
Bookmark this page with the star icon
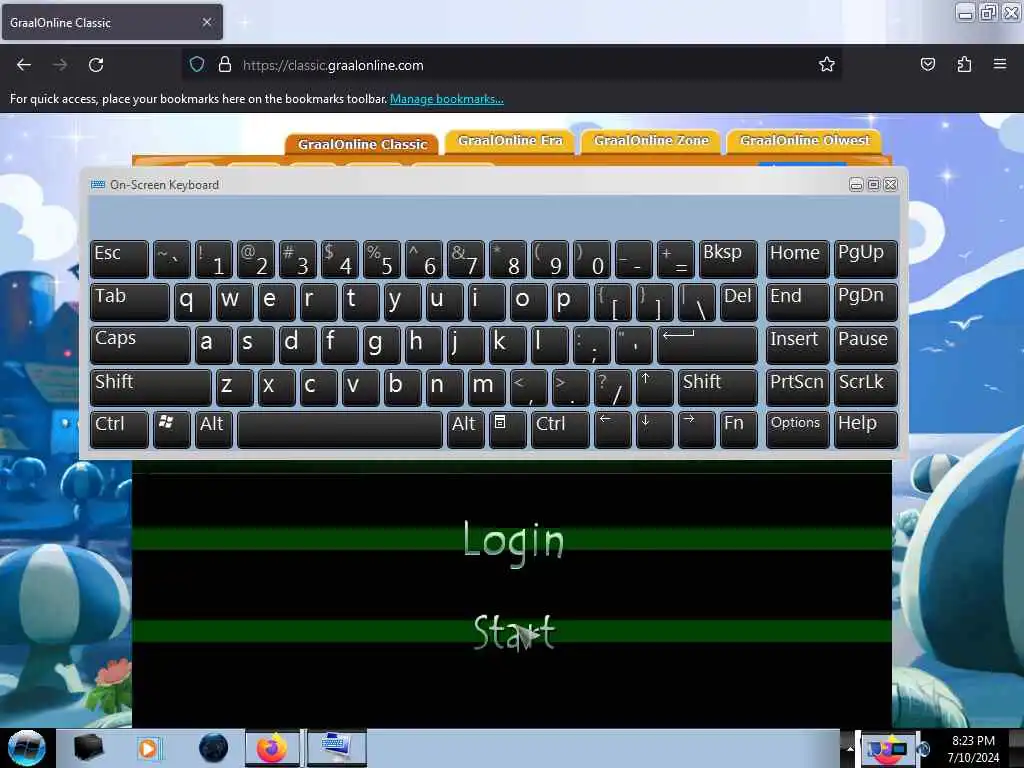coord(826,64)
